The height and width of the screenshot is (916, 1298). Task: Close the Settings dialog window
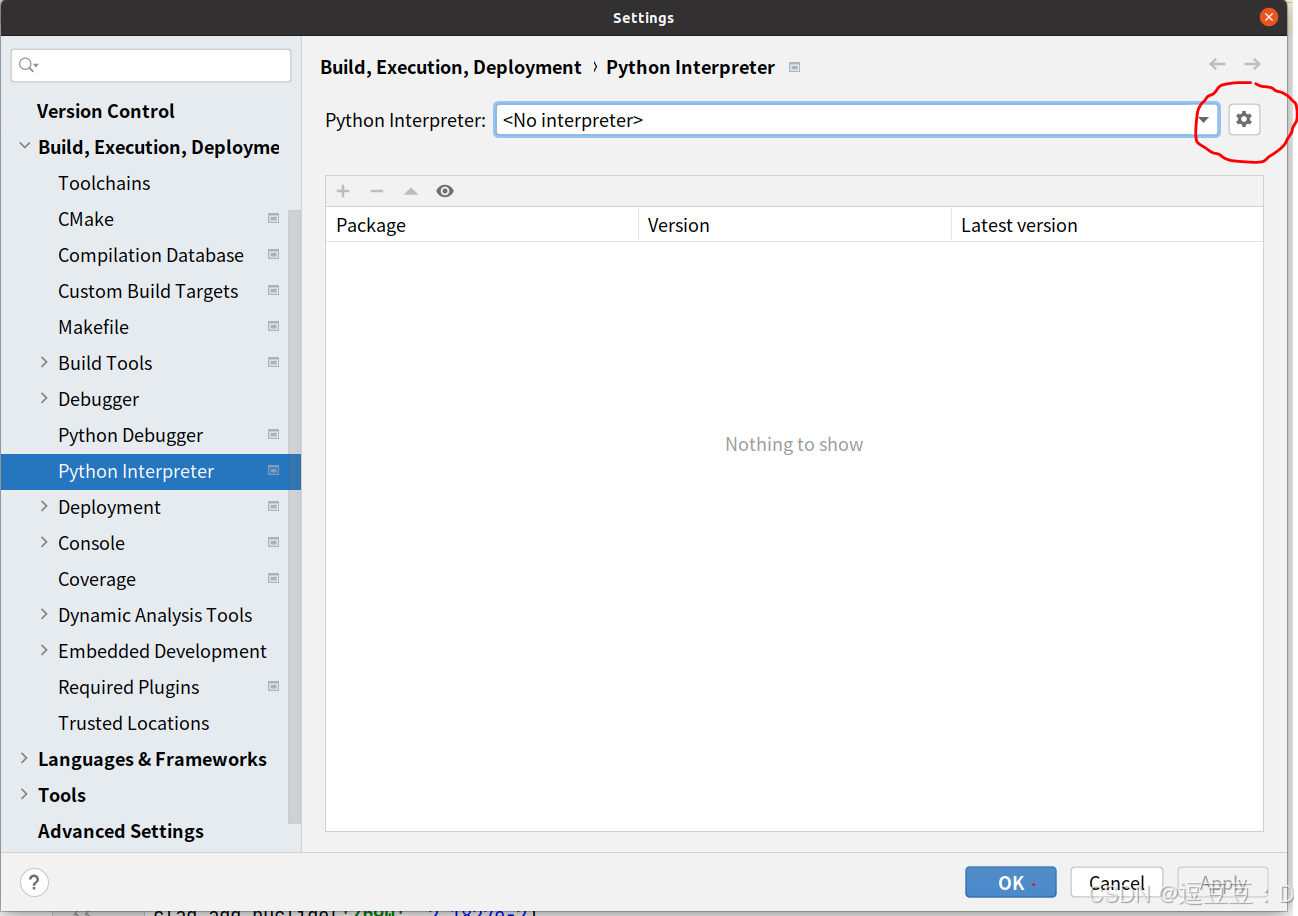click(1269, 17)
